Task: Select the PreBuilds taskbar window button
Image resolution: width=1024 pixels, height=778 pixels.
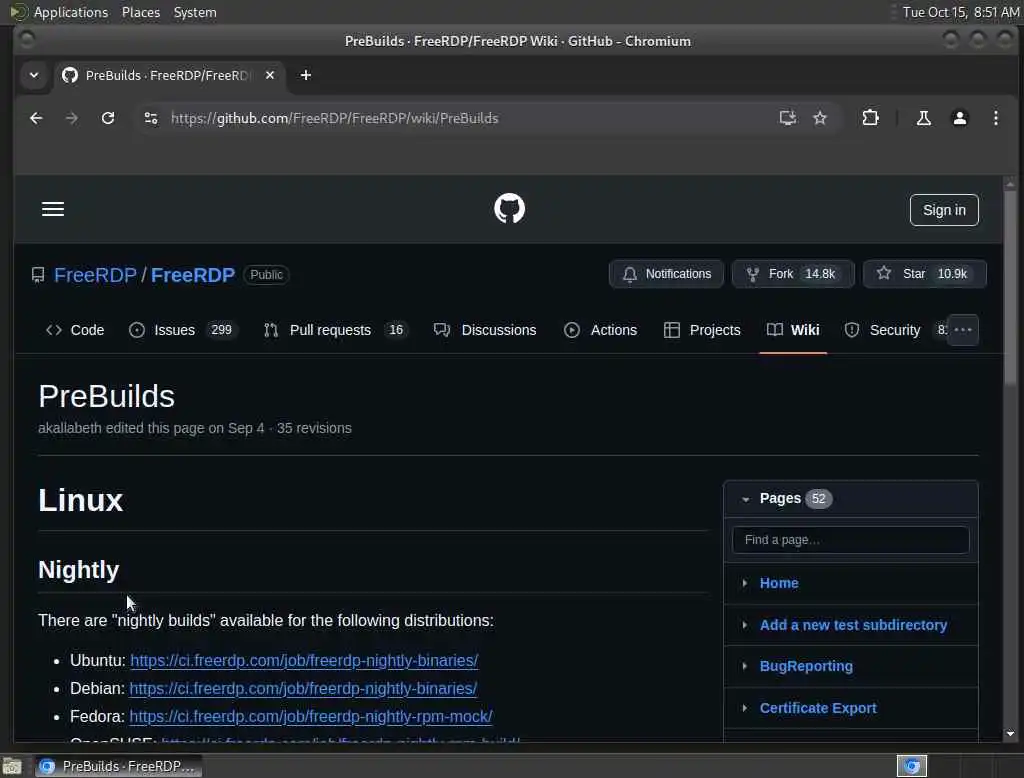Action: tap(118, 766)
